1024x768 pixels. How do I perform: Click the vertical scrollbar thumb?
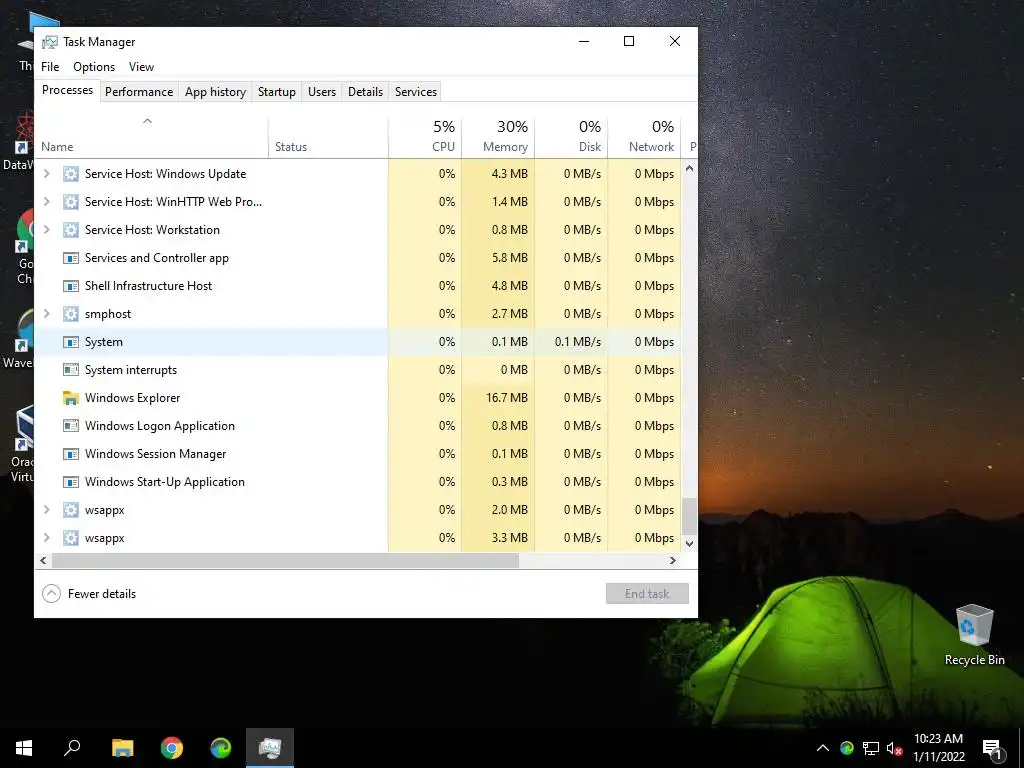[x=689, y=516]
